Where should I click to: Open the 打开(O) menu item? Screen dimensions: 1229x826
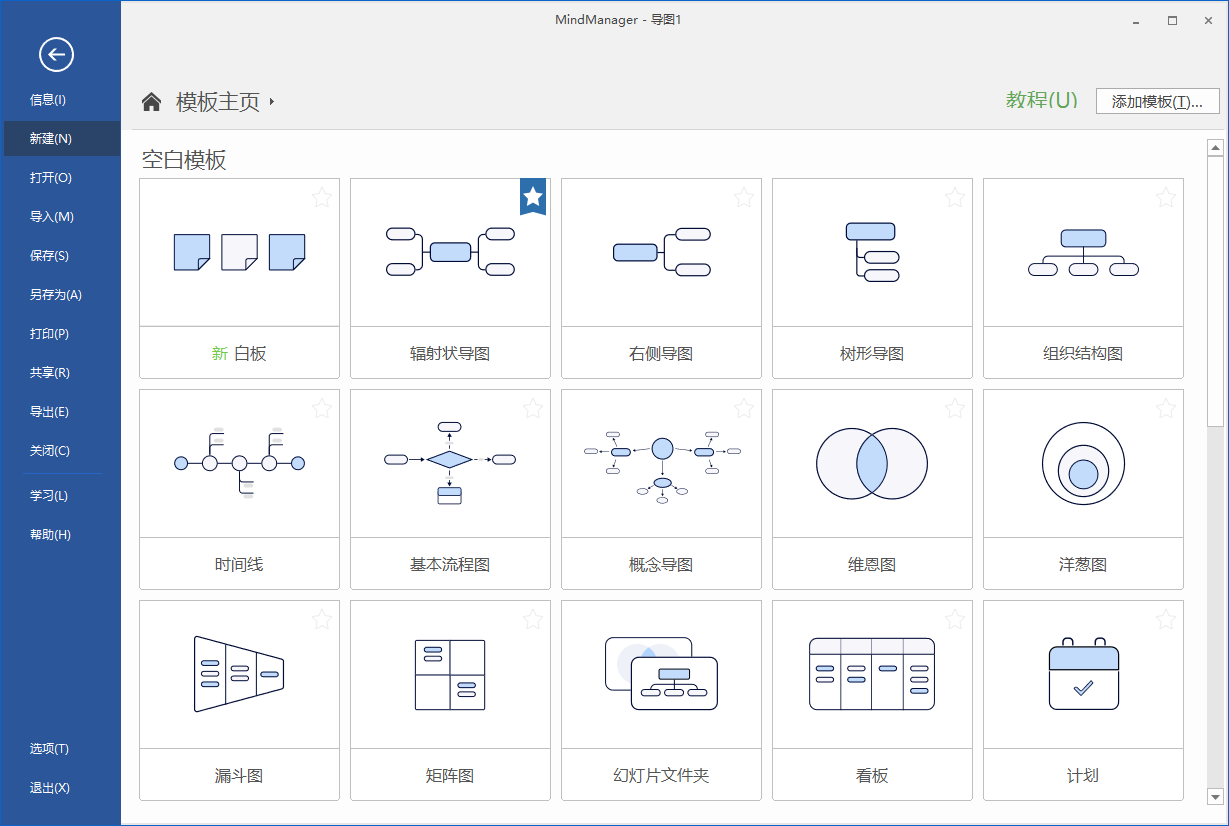click(60, 178)
